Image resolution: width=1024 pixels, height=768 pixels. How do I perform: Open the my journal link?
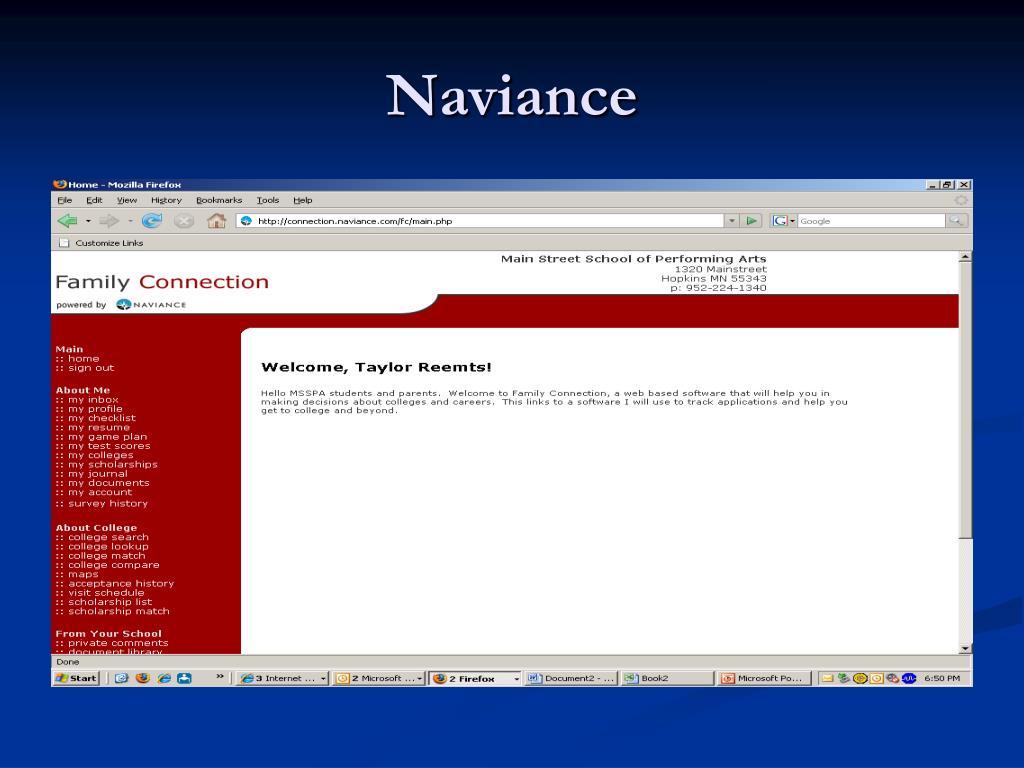click(98, 473)
